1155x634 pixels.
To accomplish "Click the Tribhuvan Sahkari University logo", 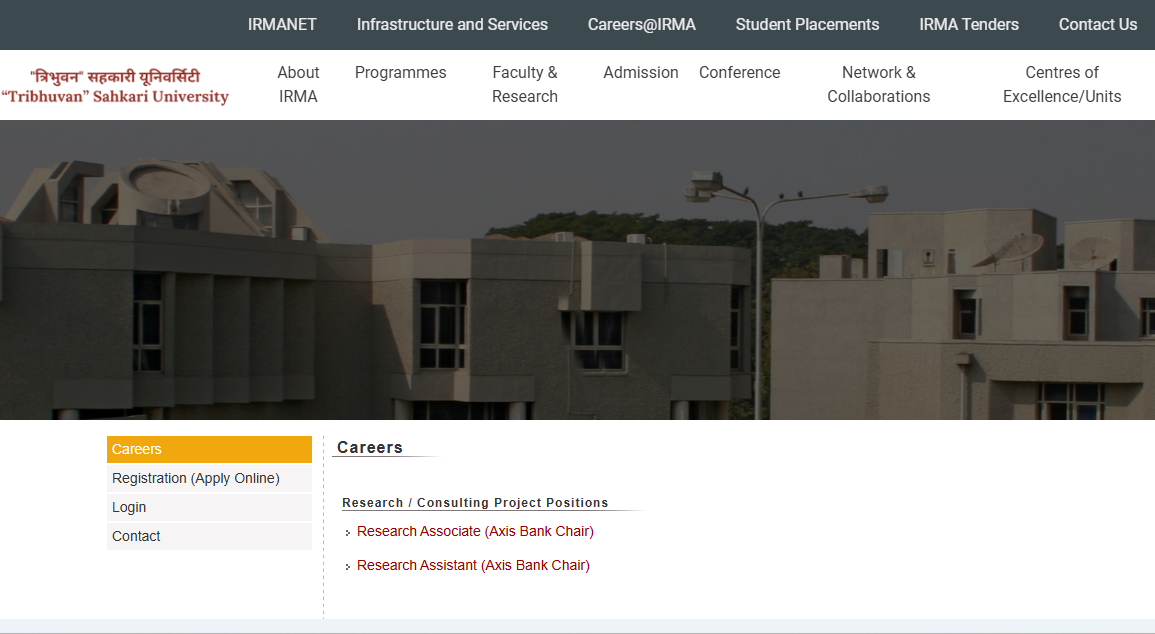I will pos(115,86).
